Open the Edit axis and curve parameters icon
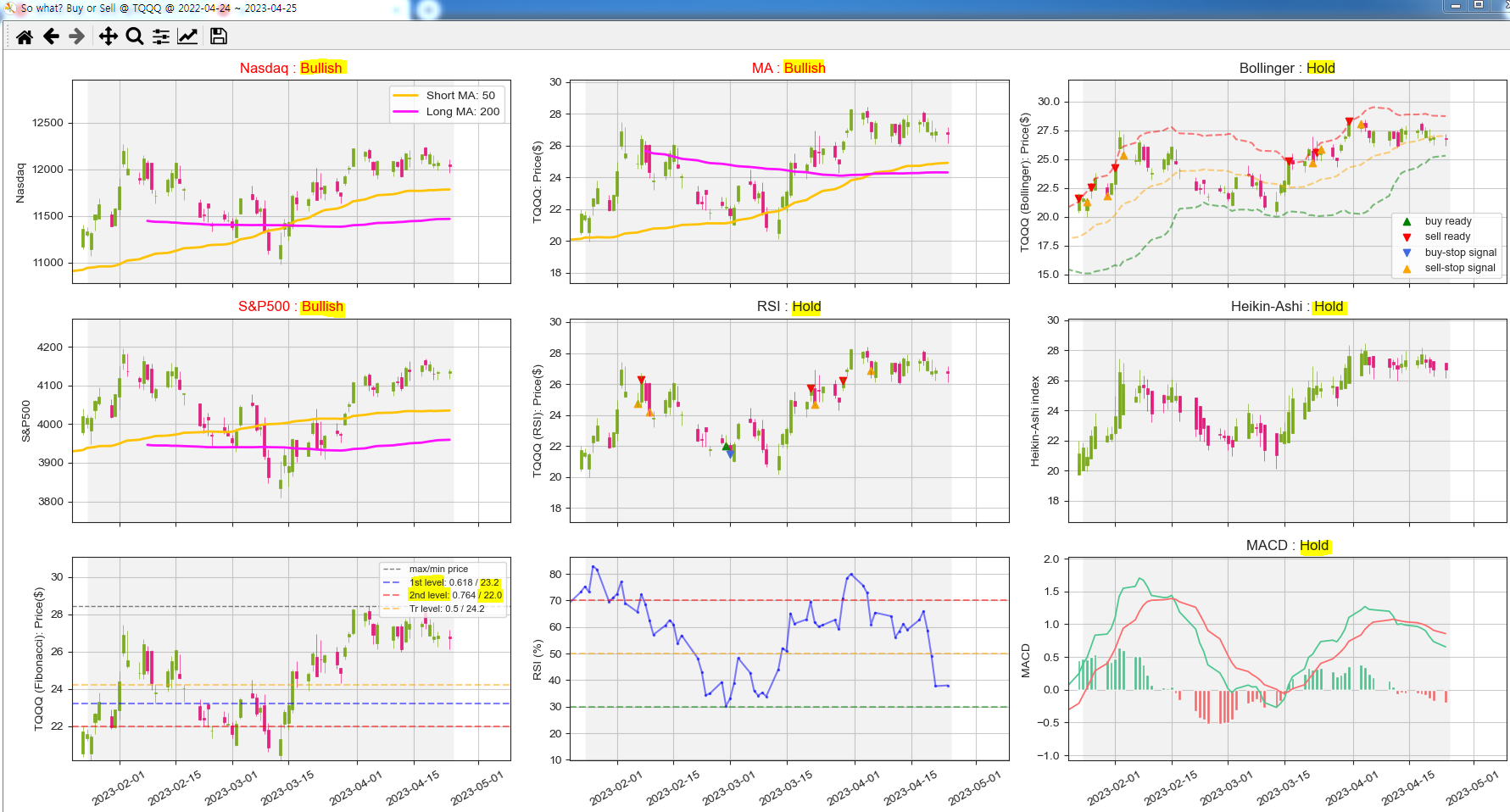Viewport: 1510px width, 812px height. [x=187, y=36]
